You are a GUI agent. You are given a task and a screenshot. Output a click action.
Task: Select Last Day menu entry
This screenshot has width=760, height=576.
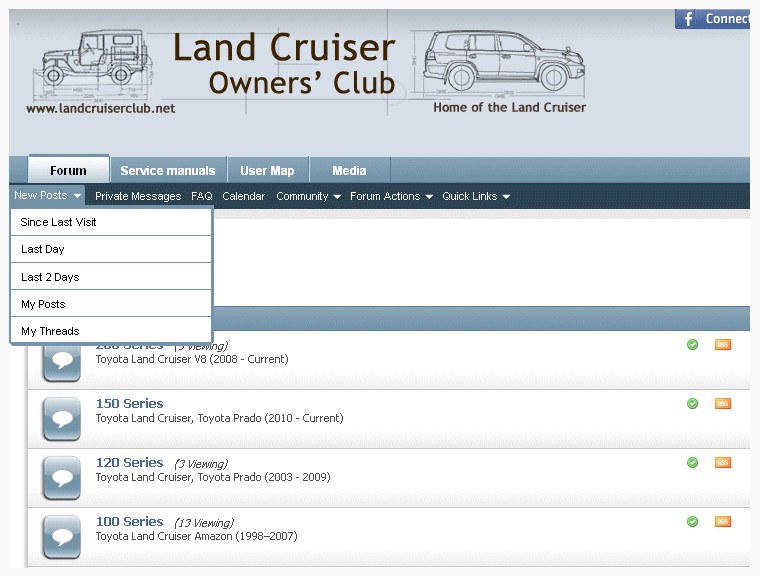tap(111, 249)
